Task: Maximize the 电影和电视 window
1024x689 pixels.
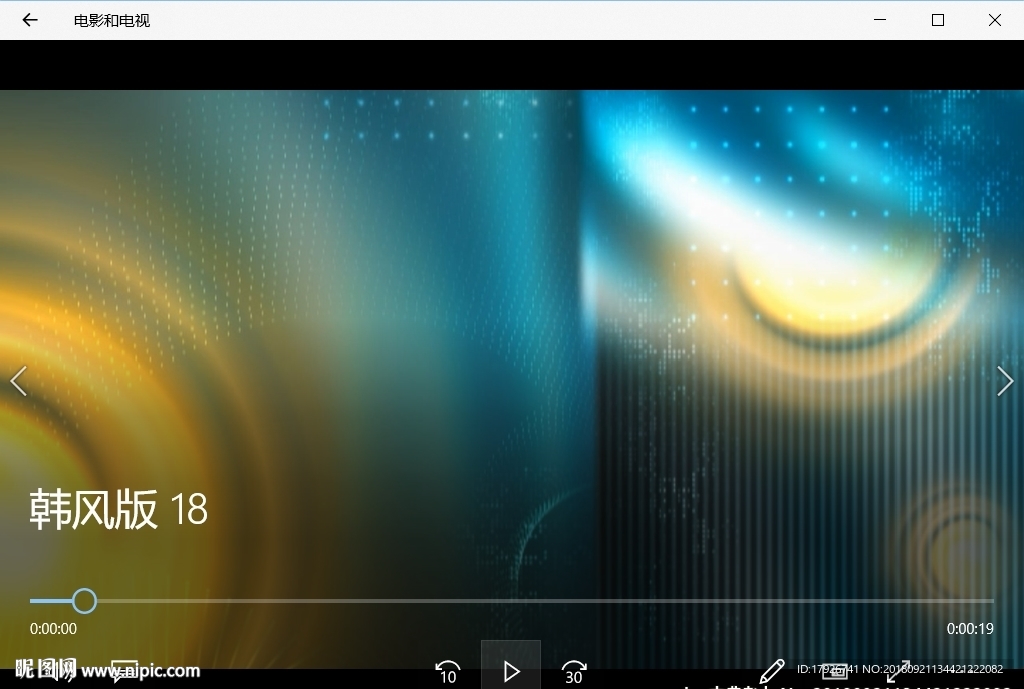Action: pyautogui.click(x=938, y=20)
